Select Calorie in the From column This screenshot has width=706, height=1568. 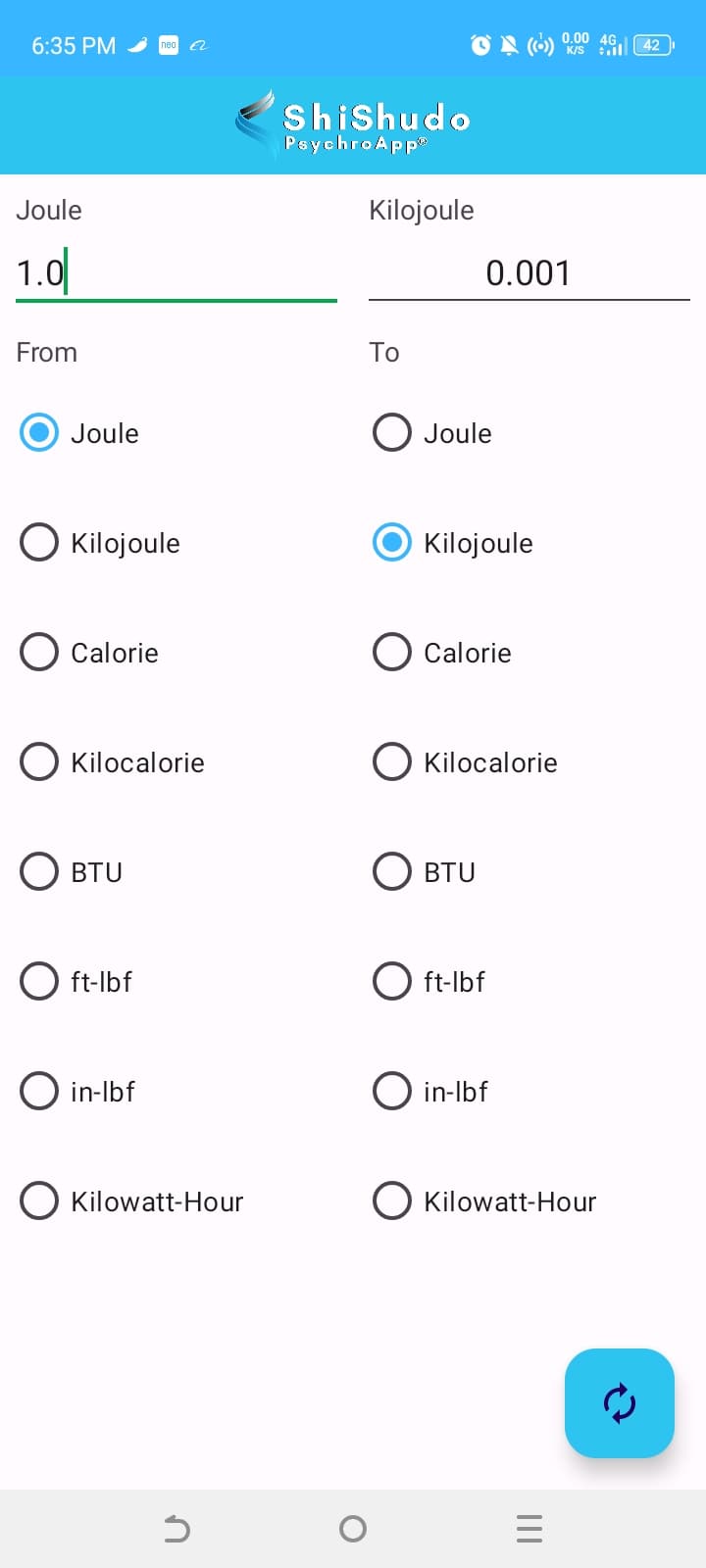[39, 652]
